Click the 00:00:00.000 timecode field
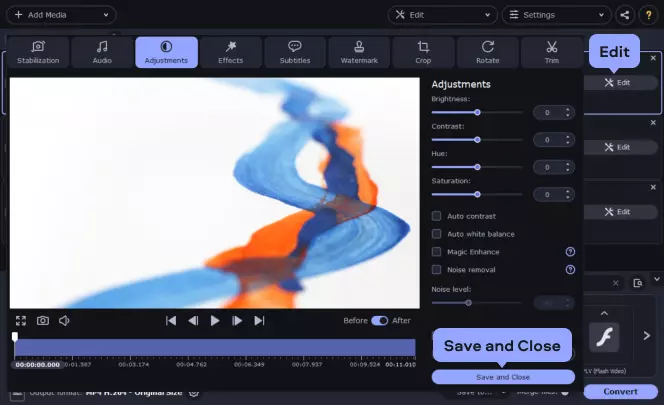Screen dimensions: 664x405 pyautogui.click(x=38, y=365)
